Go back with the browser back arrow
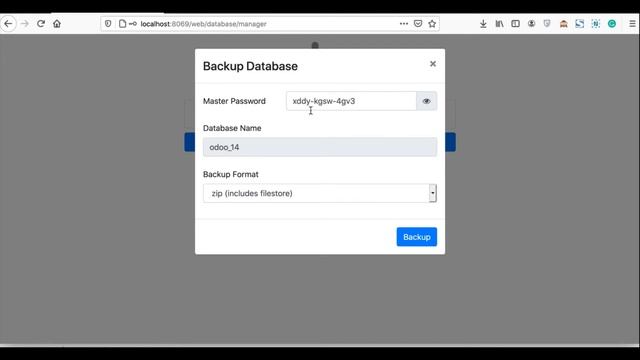640x360 pixels. pyautogui.click(x=8, y=24)
